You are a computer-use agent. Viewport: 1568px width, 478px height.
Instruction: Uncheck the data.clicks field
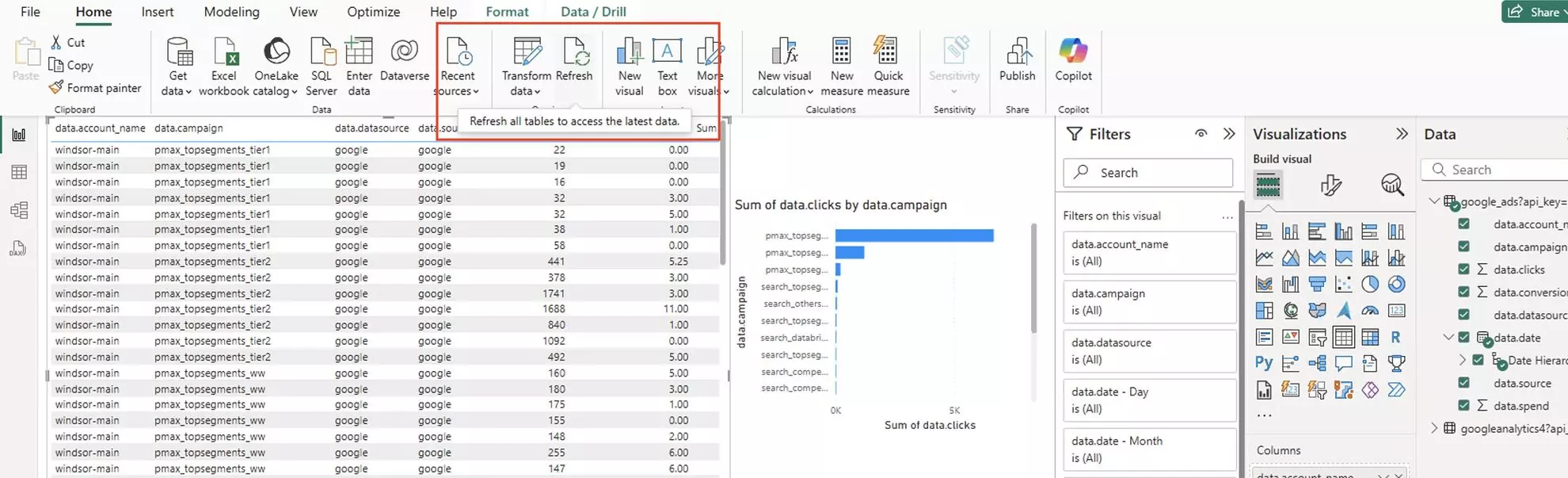tap(1463, 270)
